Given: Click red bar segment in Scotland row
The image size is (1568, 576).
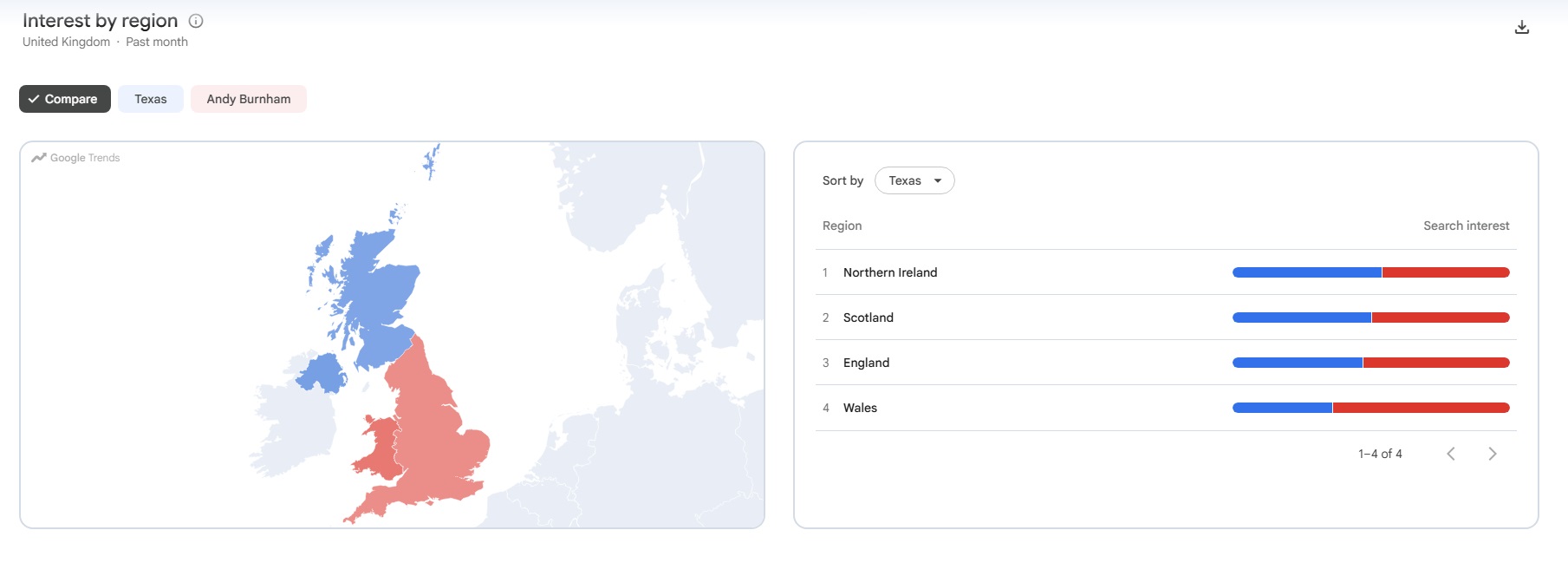Looking at the screenshot, I should pyautogui.click(x=1441, y=317).
